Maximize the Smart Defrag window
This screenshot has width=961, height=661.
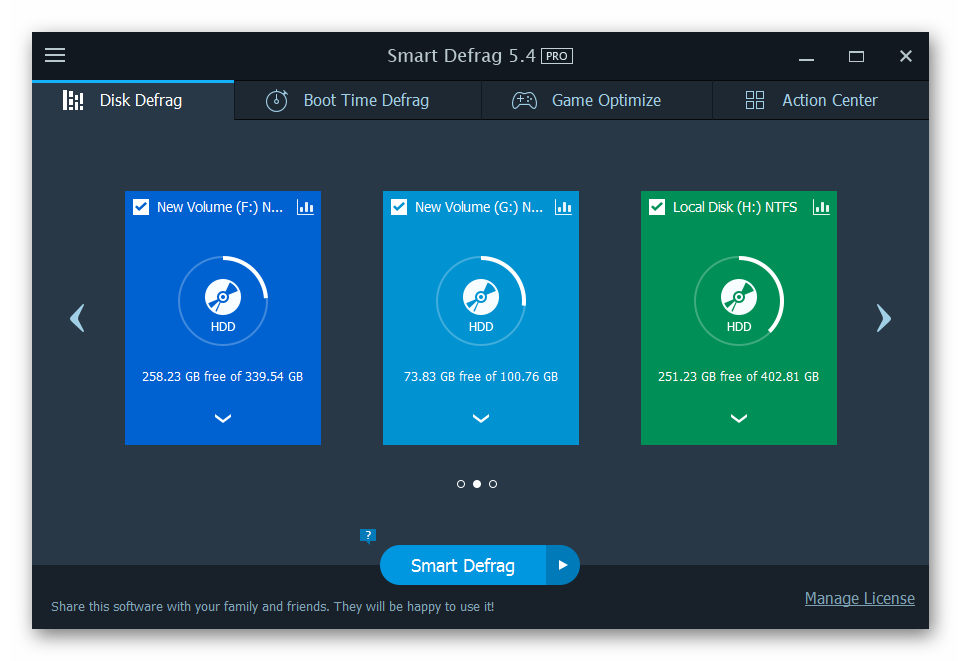[856, 56]
